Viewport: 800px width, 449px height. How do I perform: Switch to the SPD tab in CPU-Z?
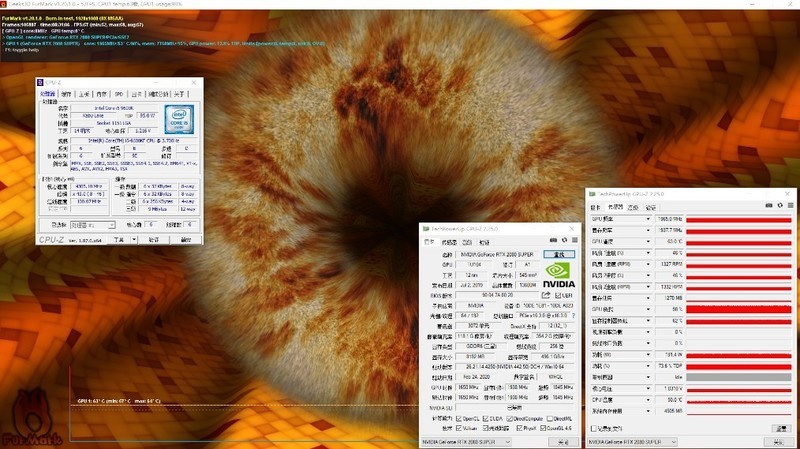click(x=118, y=92)
